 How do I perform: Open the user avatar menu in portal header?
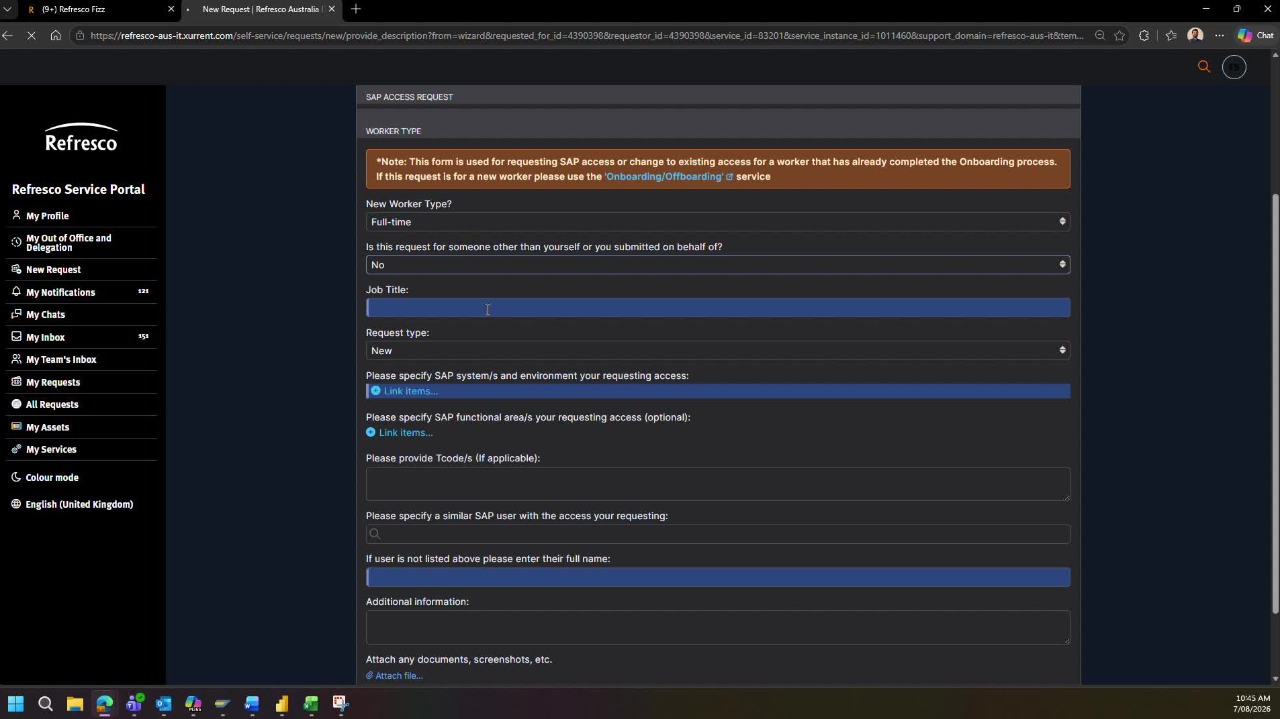pyautogui.click(x=1234, y=67)
